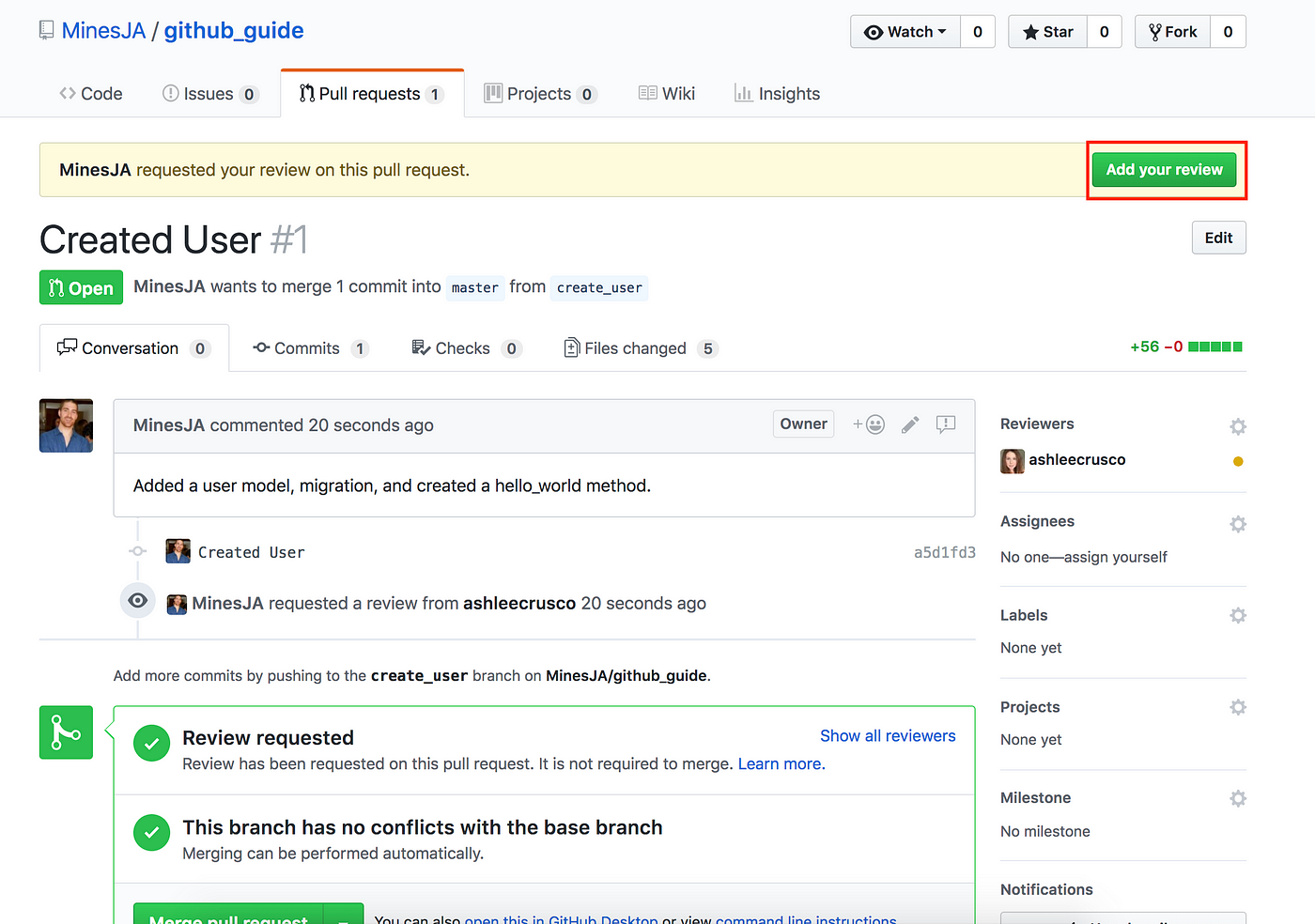Image resolution: width=1315 pixels, height=924 pixels.
Task: Open the Created User commit message
Action: 251,553
